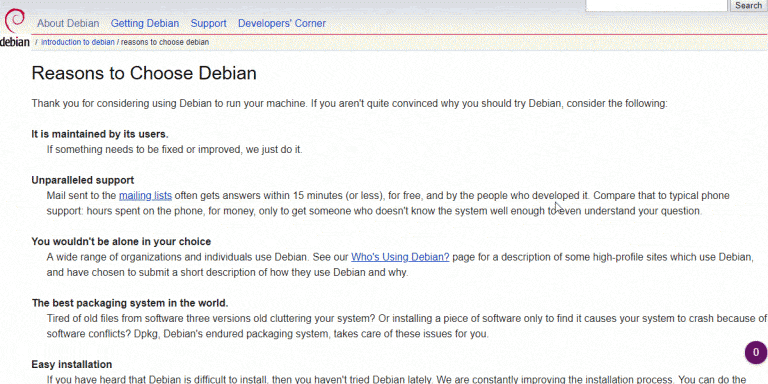The image size is (768, 384).
Task: Click 'The best packaging system in the world.' heading
Action: point(130,303)
